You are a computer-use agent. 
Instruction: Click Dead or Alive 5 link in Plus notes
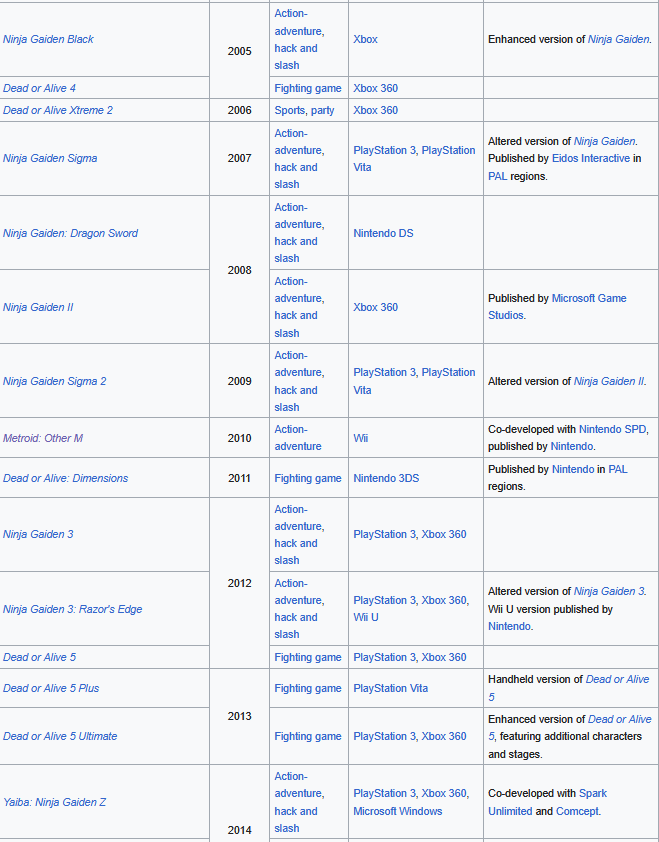click(569, 688)
